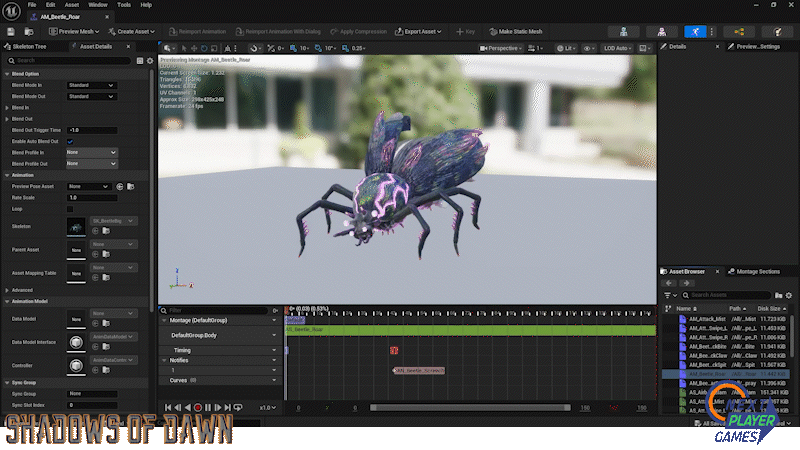The image size is (800, 450).
Task: Switch to the Skeleton Tree tab
Action: (x=26, y=47)
